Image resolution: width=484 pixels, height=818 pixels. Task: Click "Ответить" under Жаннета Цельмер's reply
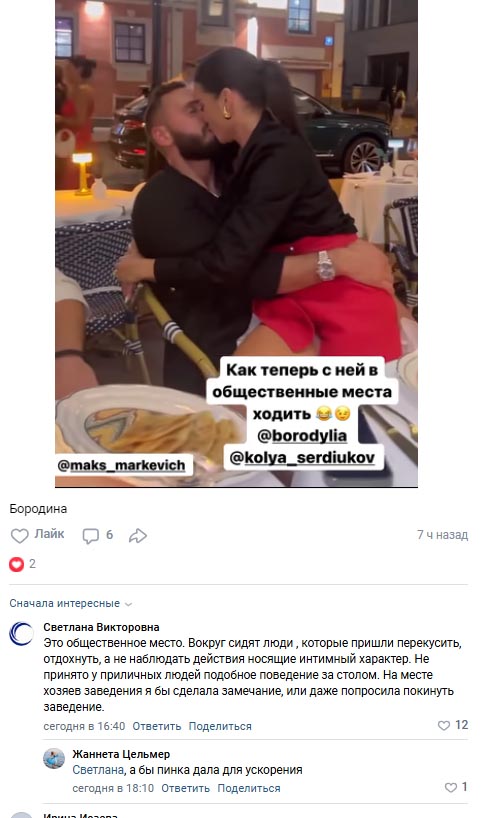(185, 788)
